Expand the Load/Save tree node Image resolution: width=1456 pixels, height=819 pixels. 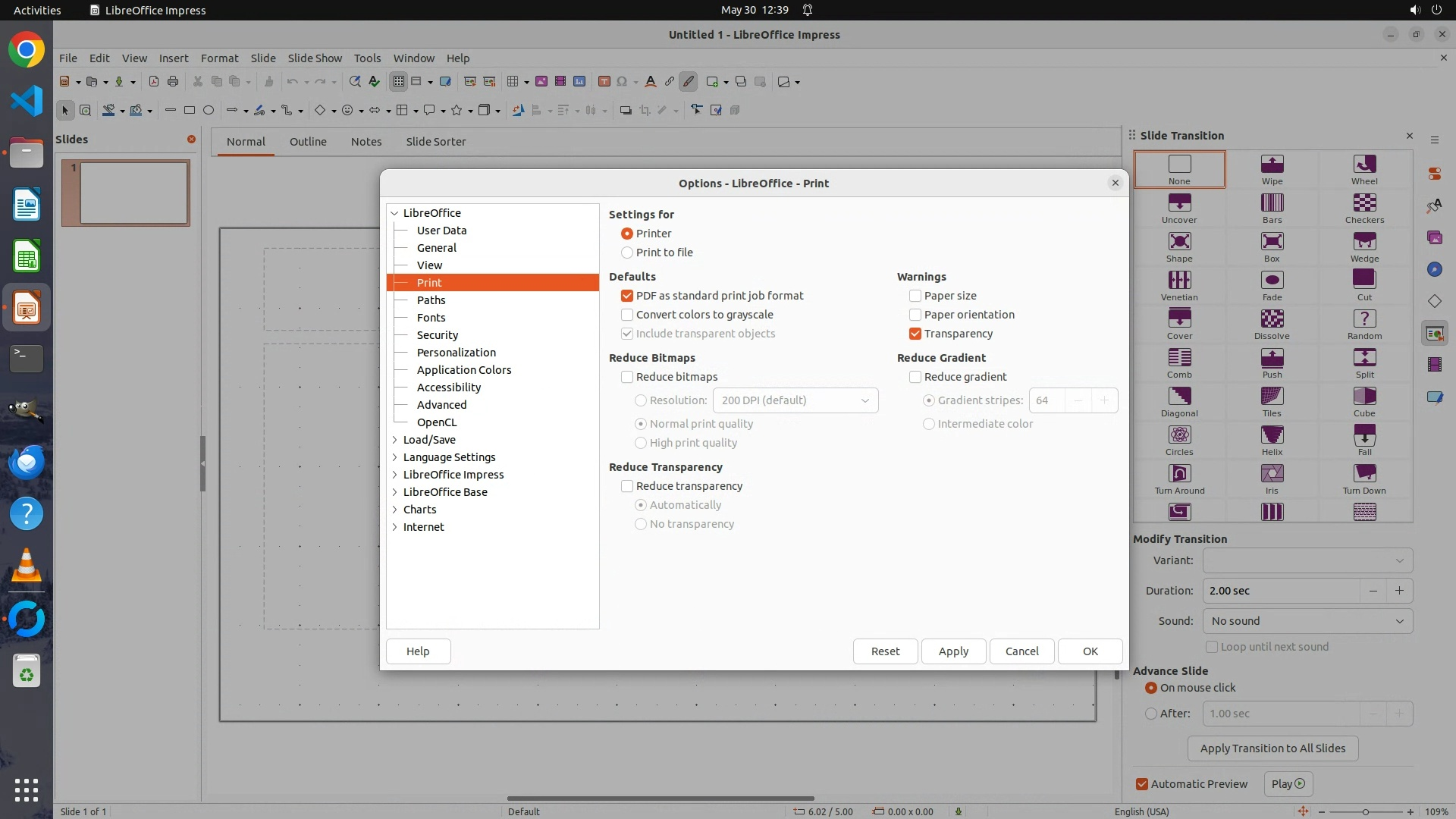pyautogui.click(x=395, y=440)
